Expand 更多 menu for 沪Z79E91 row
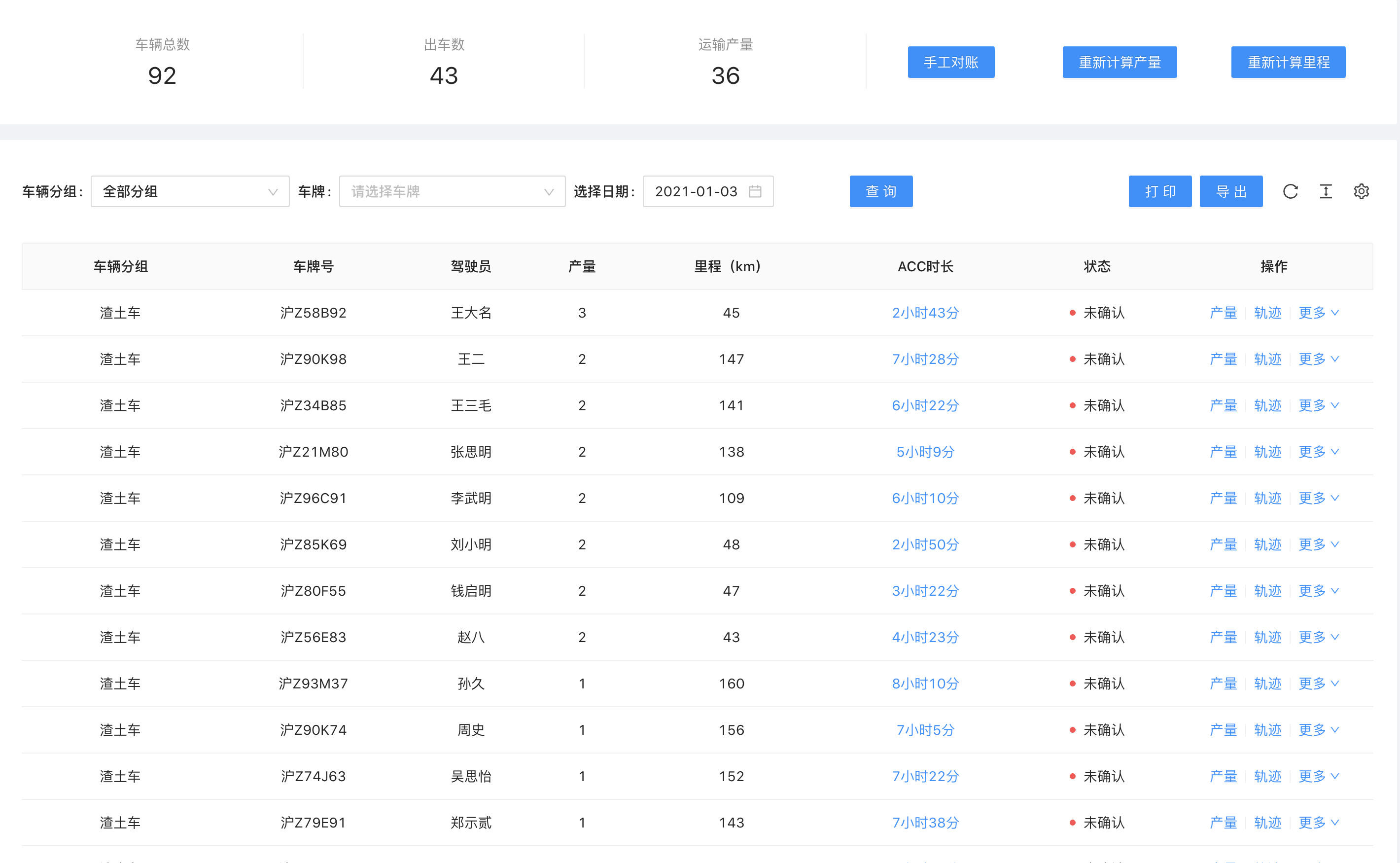 (1318, 823)
